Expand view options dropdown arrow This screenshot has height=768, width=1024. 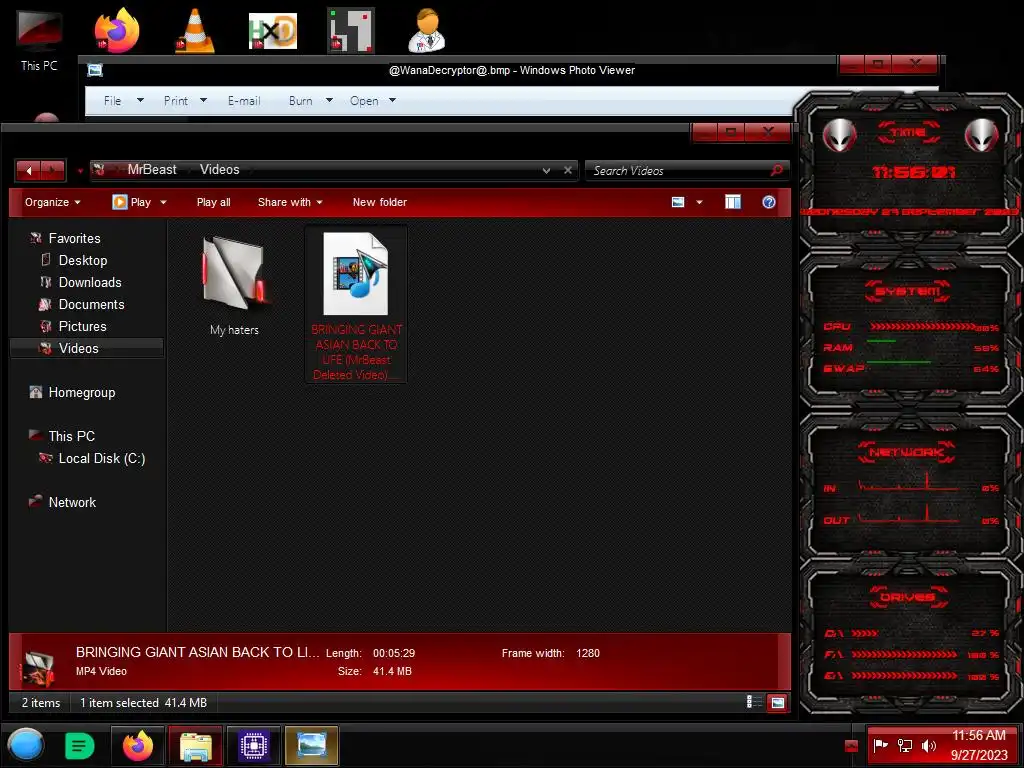(x=699, y=202)
